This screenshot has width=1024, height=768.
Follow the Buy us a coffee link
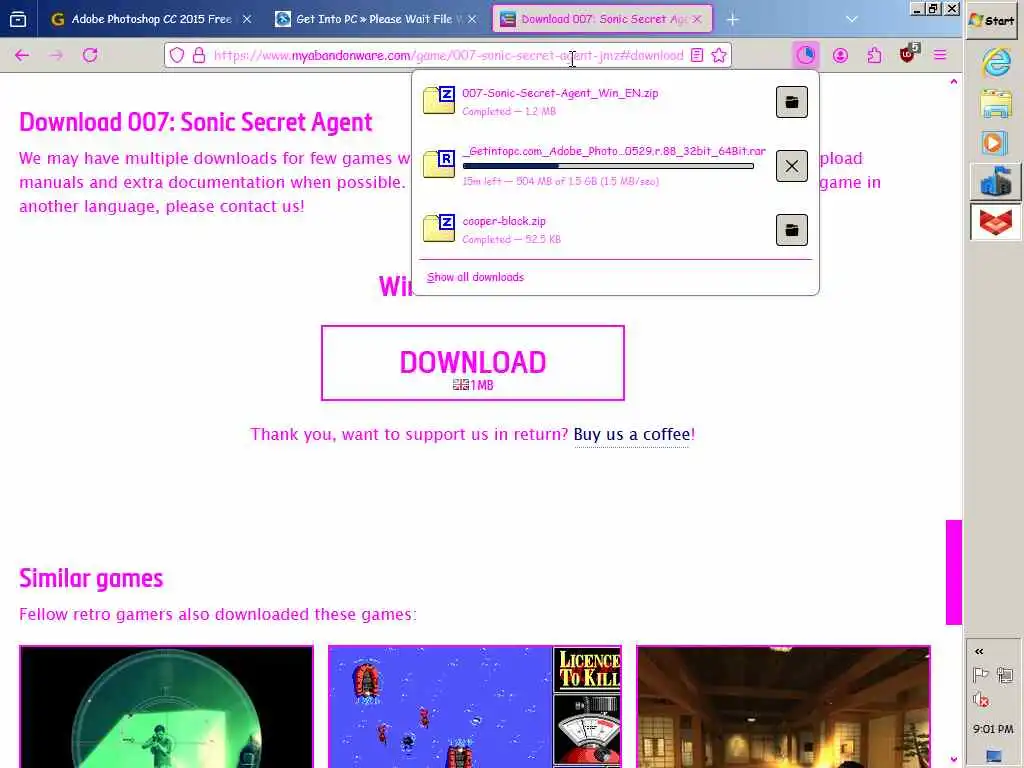[632, 434]
